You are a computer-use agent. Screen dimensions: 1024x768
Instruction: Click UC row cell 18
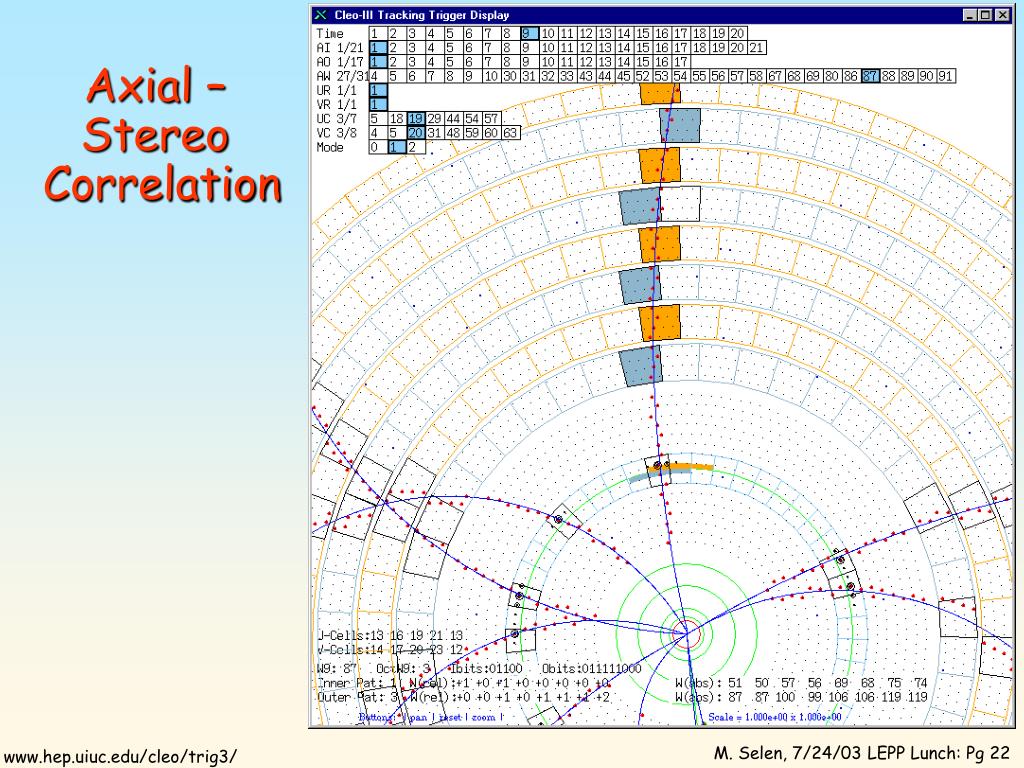[396, 119]
